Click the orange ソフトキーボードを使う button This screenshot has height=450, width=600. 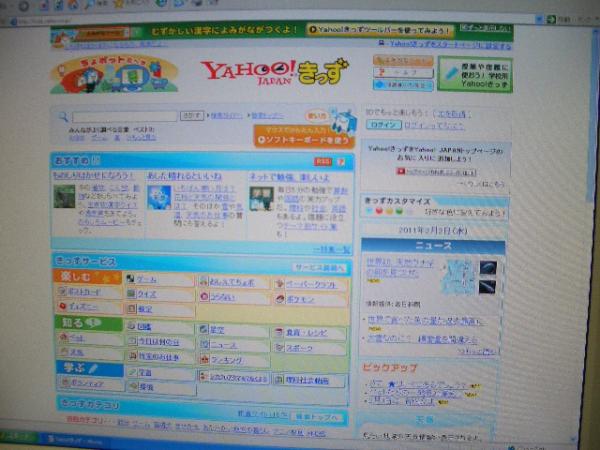click(304, 136)
